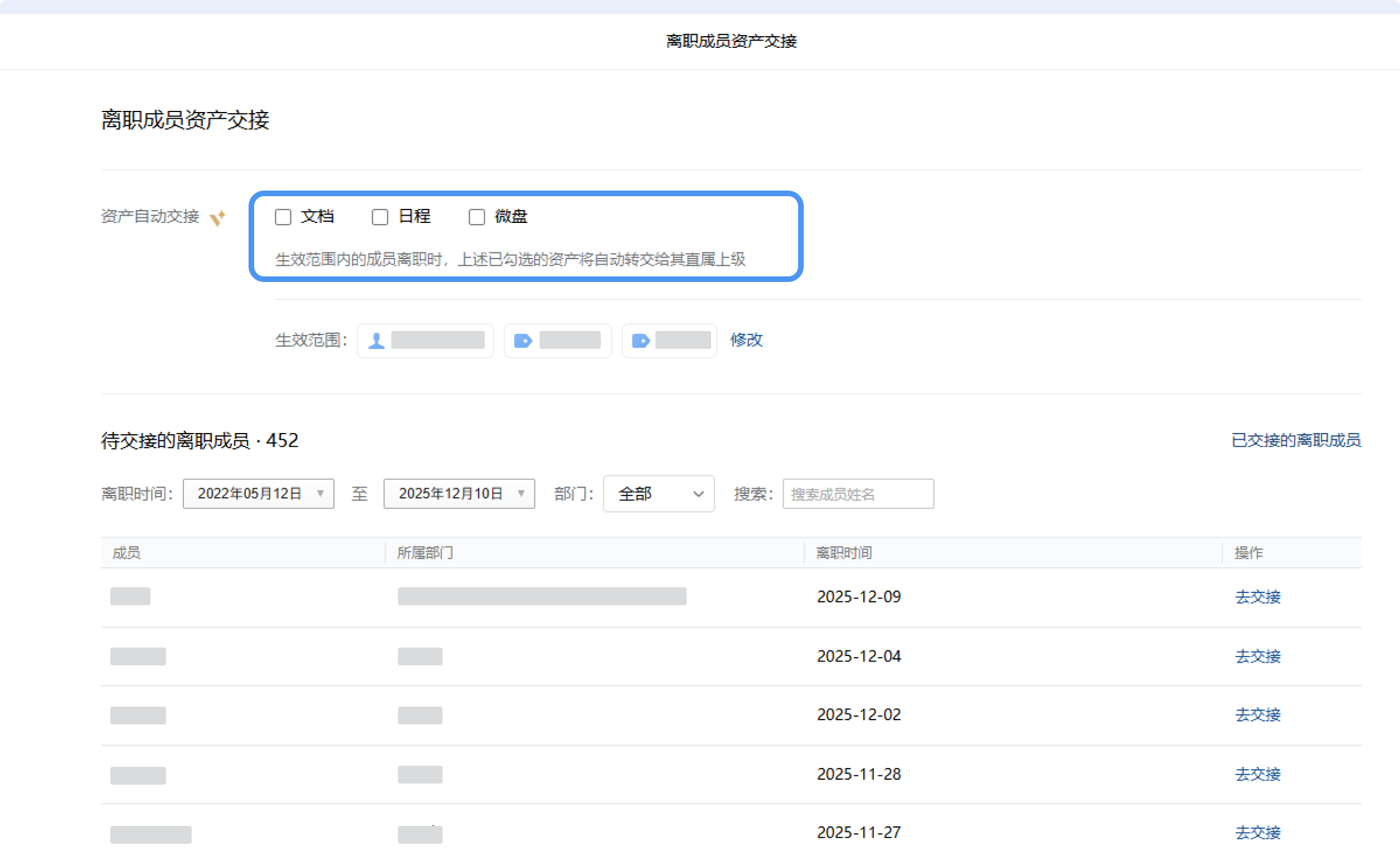Click the date cell 2025-12-04
The image size is (1400, 856).
[x=859, y=656]
